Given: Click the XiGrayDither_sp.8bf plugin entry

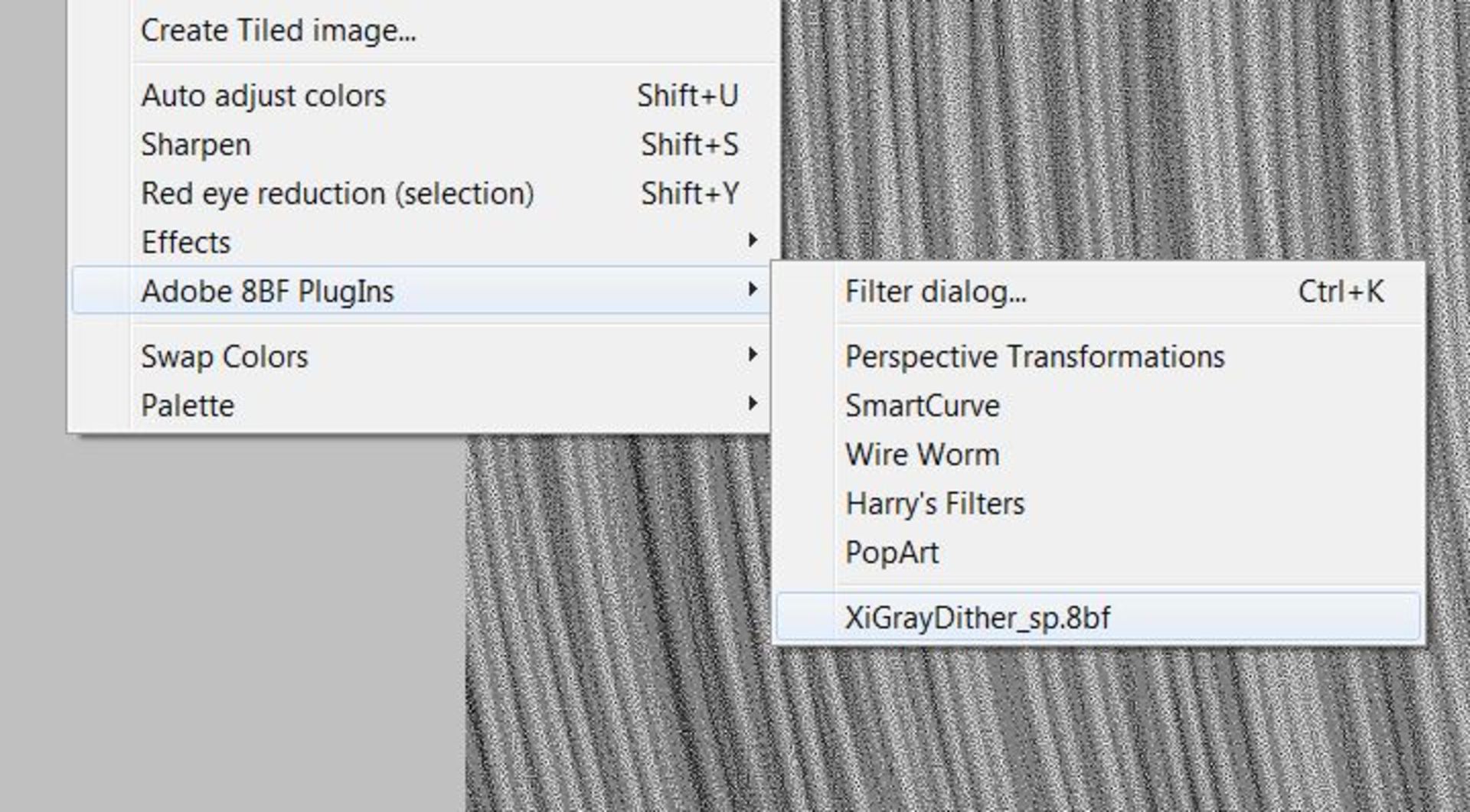Looking at the screenshot, I should (x=977, y=618).
